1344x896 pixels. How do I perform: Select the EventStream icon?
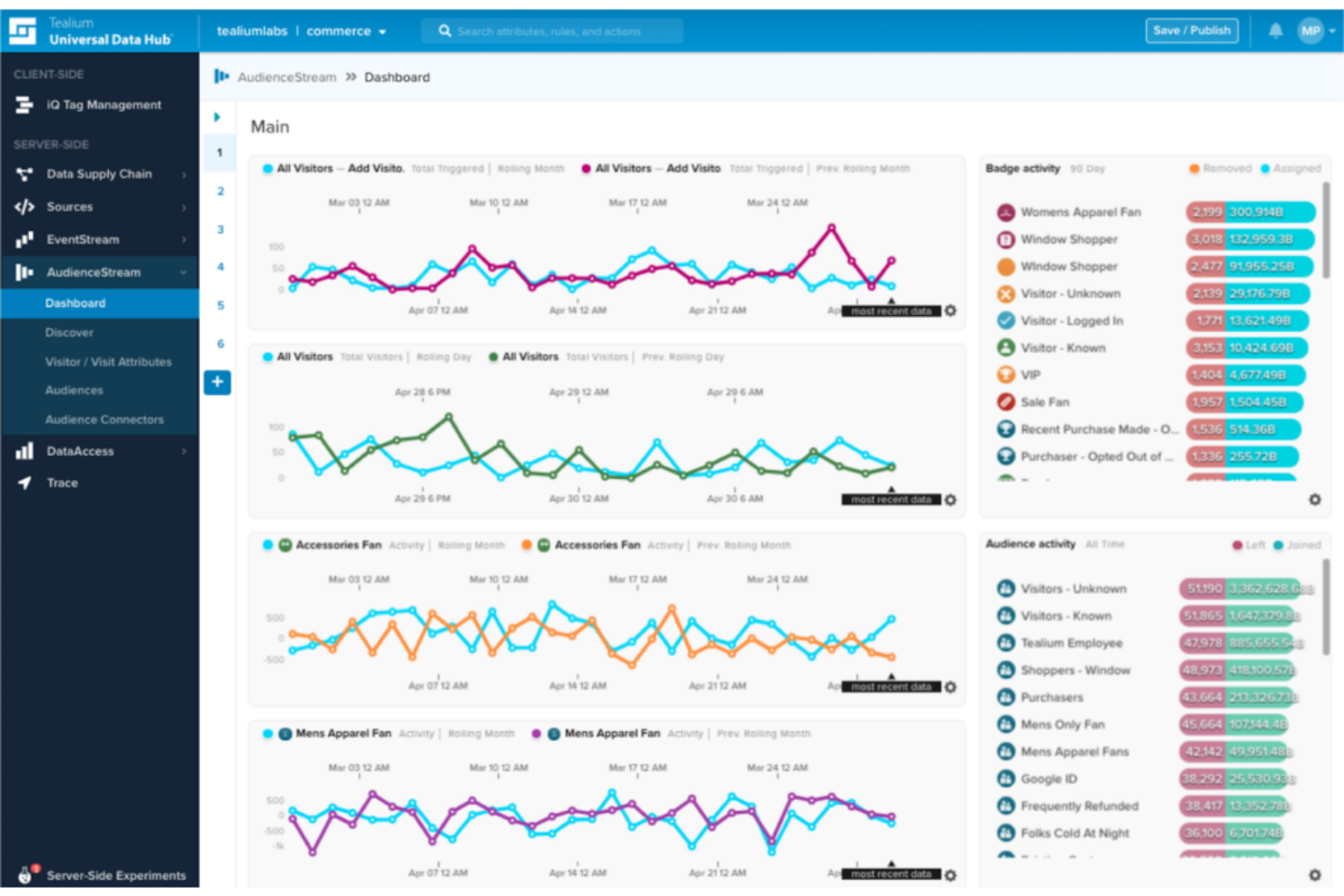click(x=23, y=239)
